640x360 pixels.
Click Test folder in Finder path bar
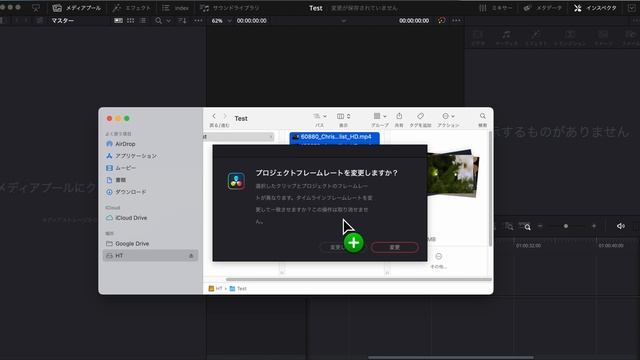(238, 289)
